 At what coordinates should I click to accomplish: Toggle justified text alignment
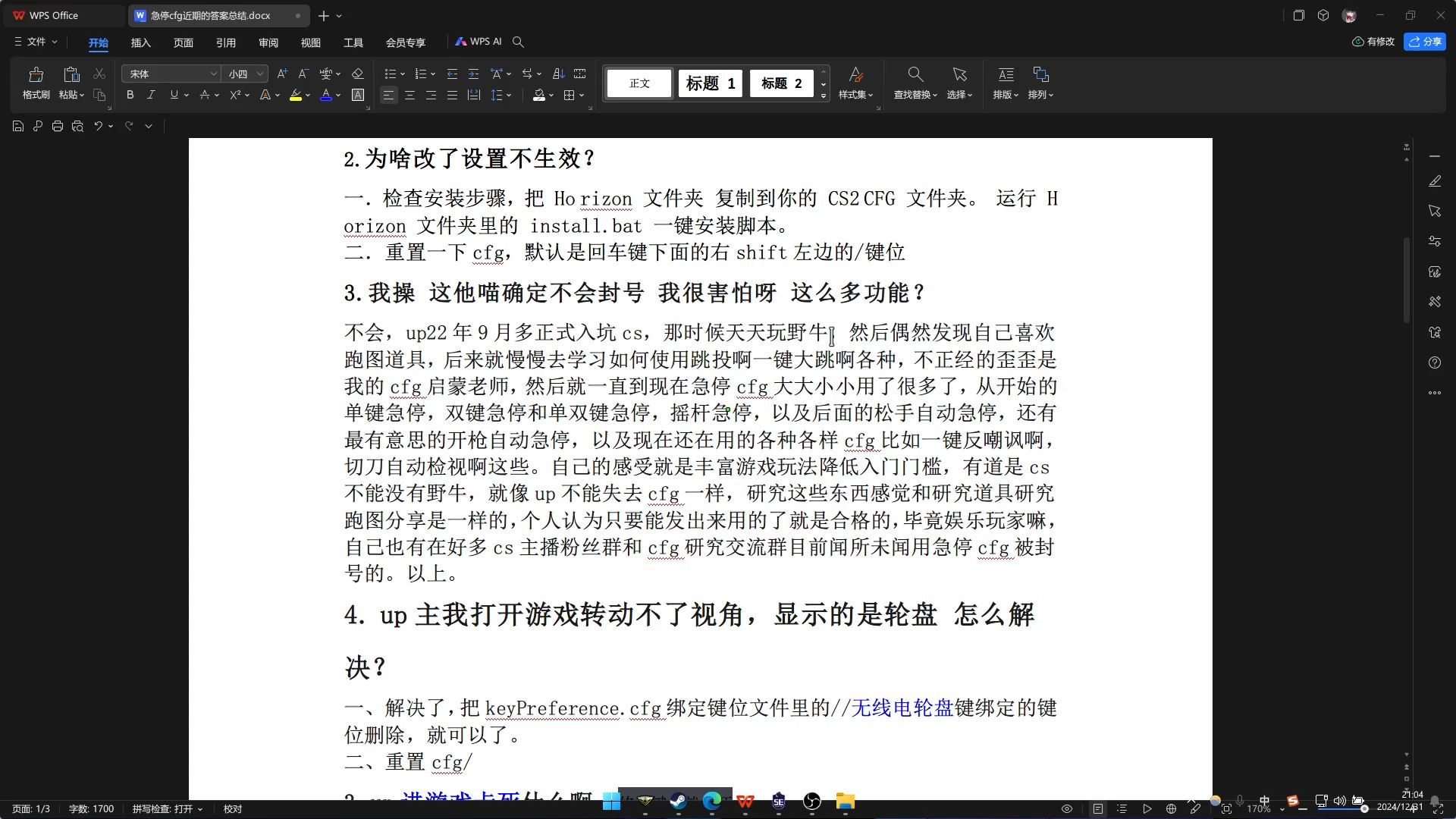(452, 96)
